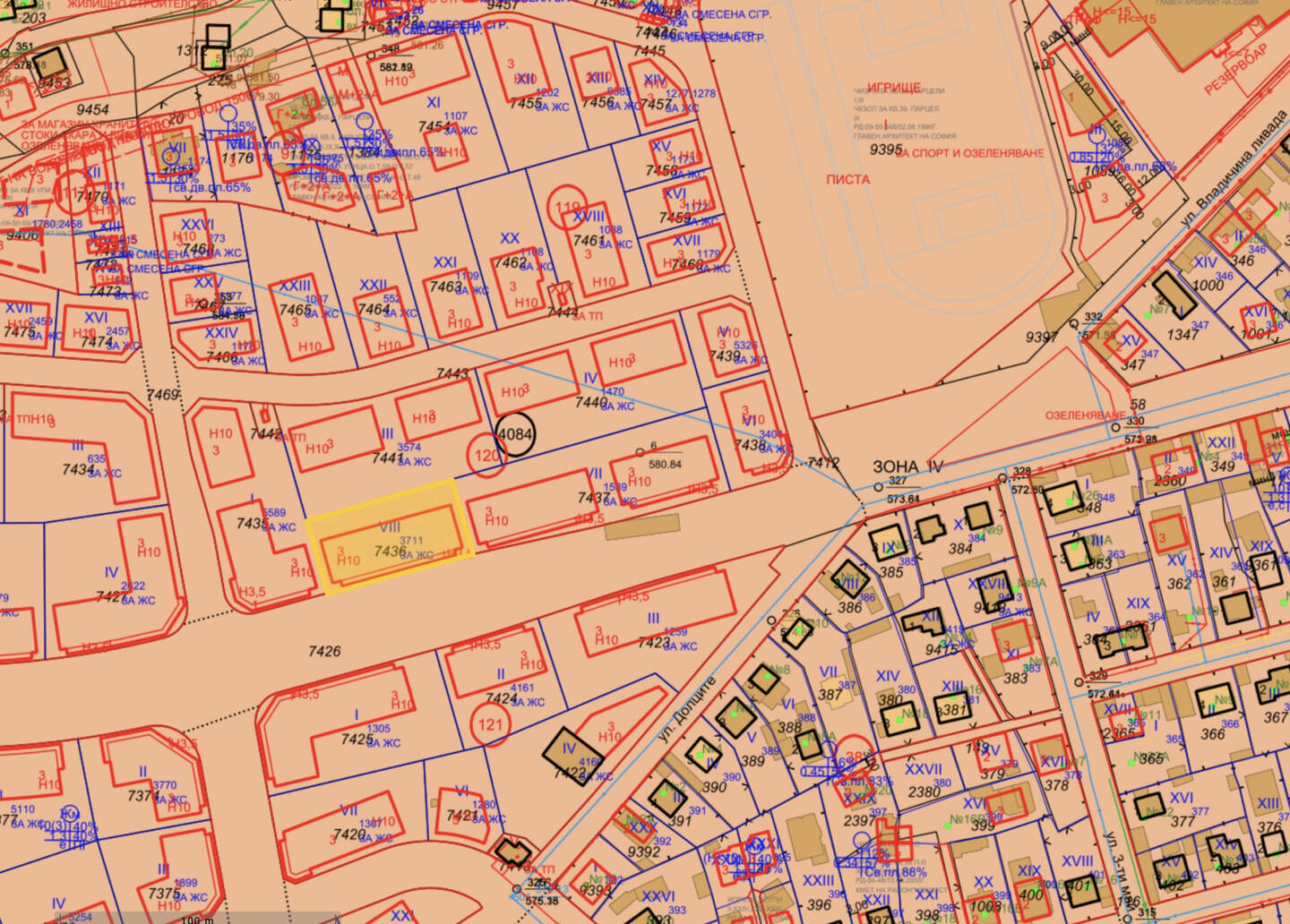Click parcel number 7438
Image resolution: width=1290 pixels, height=924 pixels.
click(x=750, y=445)
